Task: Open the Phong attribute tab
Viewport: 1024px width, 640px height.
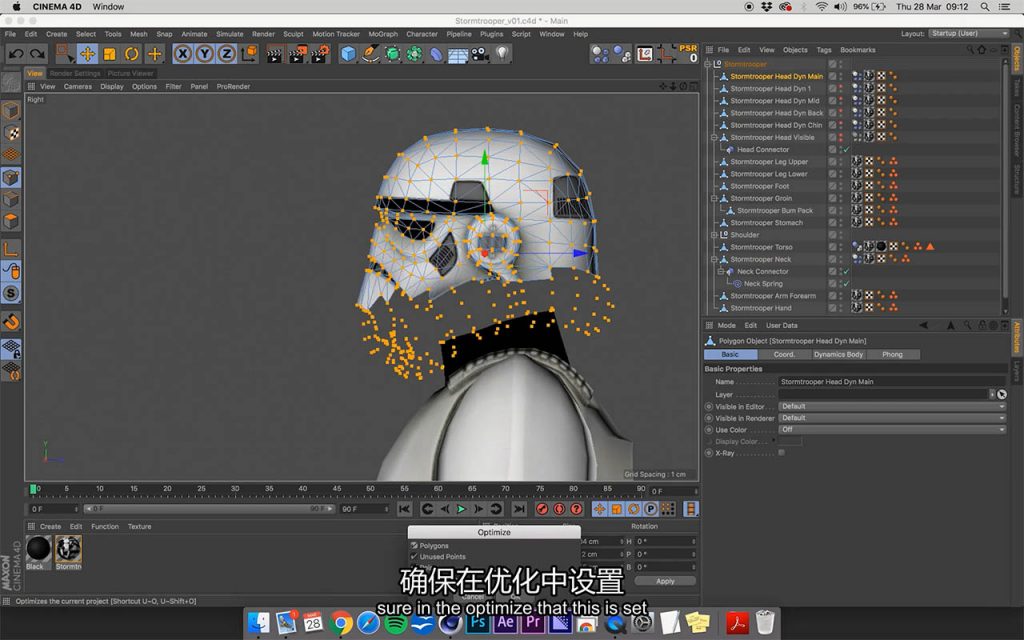Action: [892, 354]
